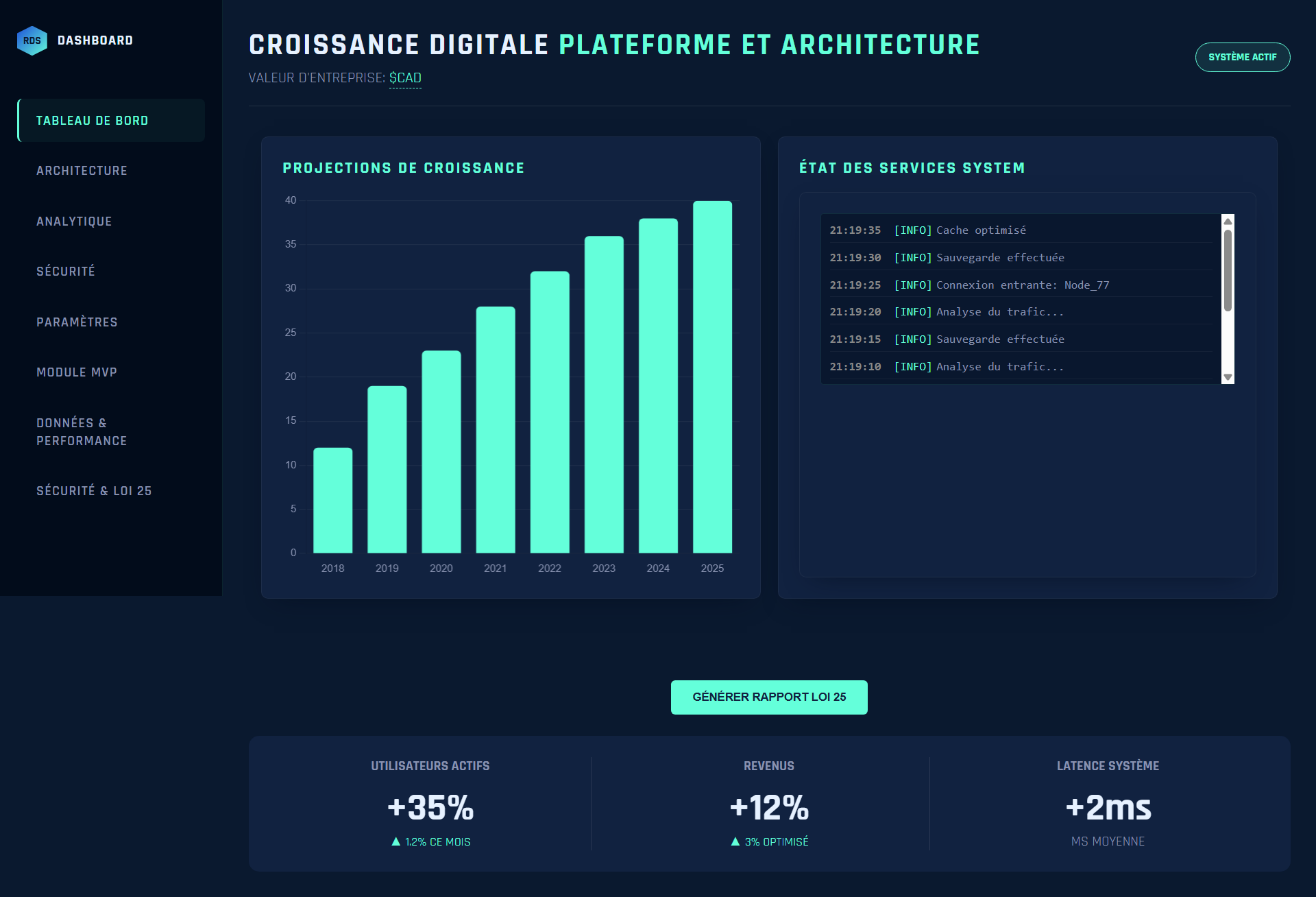Select Sécurité in the sidebar

[x=111, y=272]
